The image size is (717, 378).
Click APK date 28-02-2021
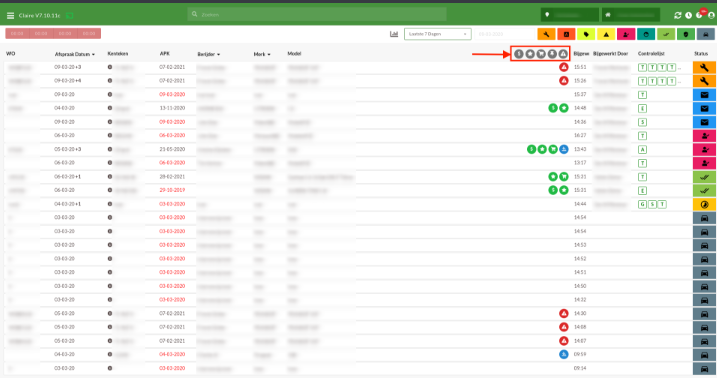click(172, 176)
